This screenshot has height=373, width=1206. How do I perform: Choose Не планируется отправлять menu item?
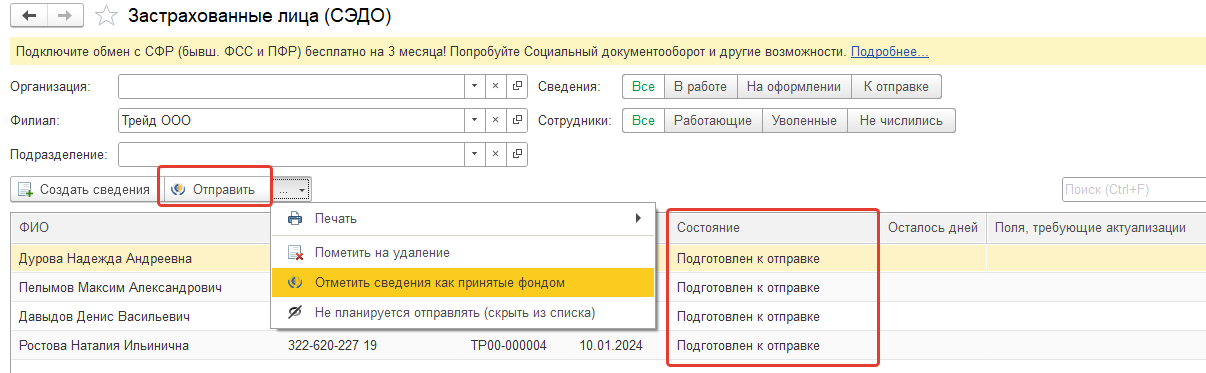(x=464, y=313)
